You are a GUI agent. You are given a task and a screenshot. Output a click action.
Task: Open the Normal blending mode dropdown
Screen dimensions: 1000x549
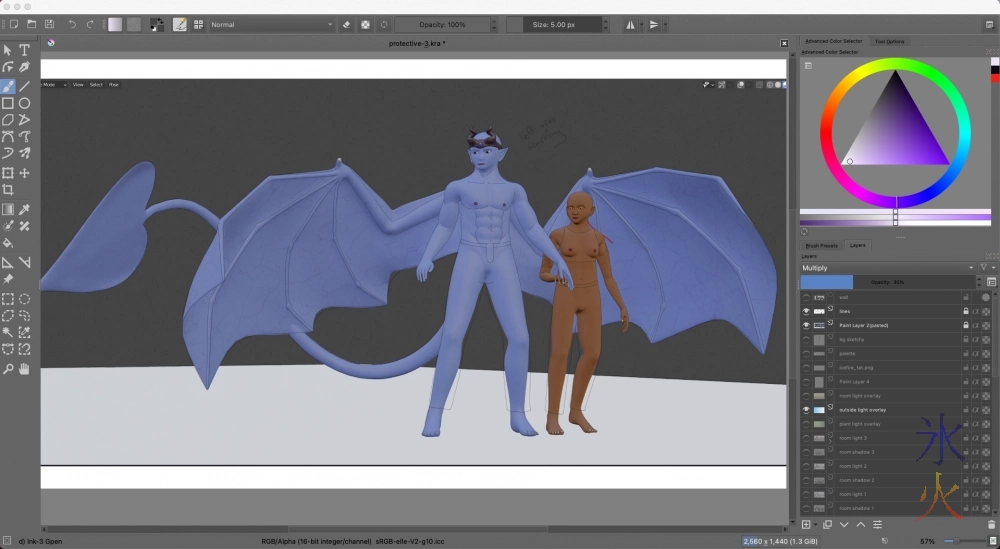click(x=272, y=24)
